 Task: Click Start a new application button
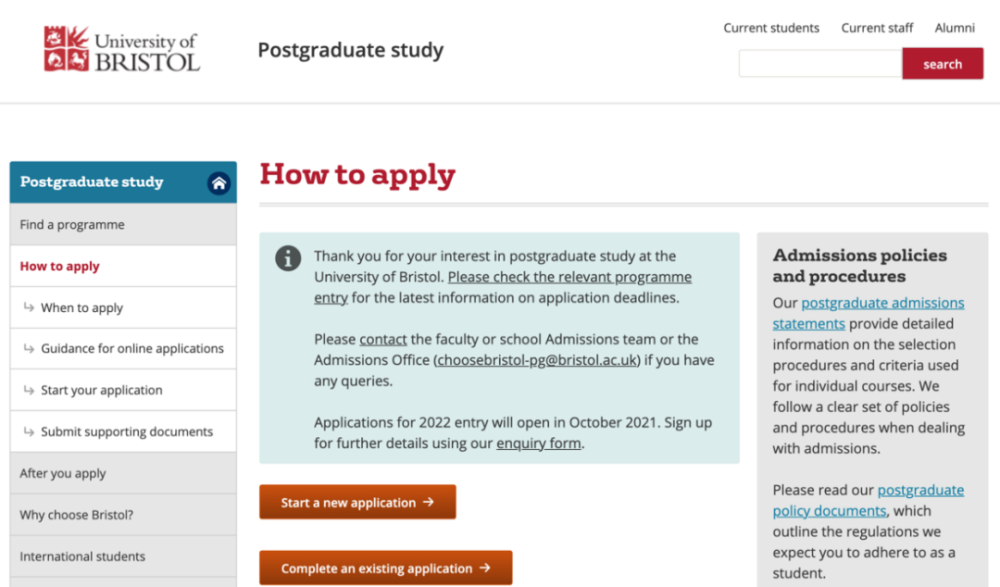click(x=357, y=502)
